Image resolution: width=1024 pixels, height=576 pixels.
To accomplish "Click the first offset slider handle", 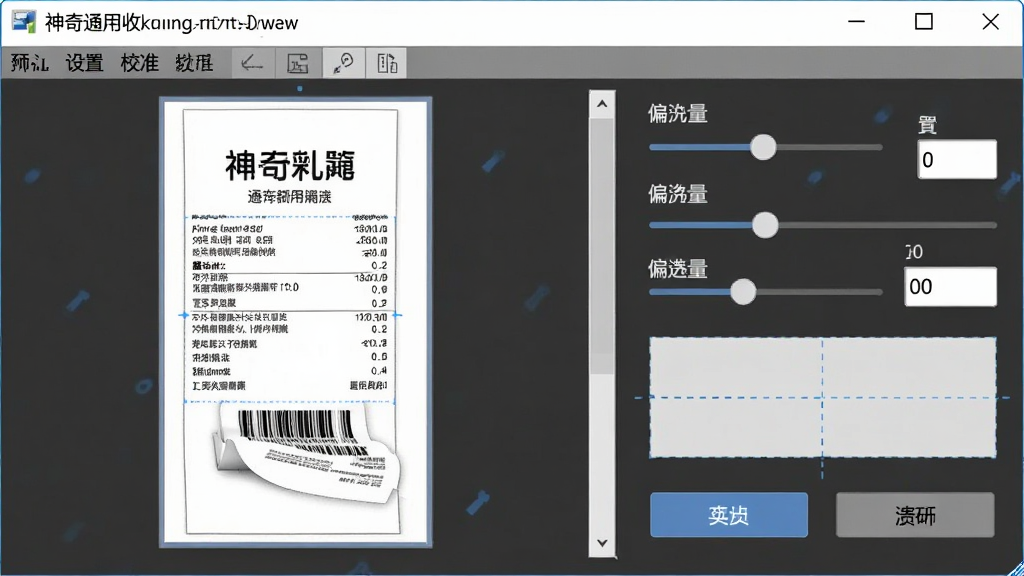I will (763, 148).
